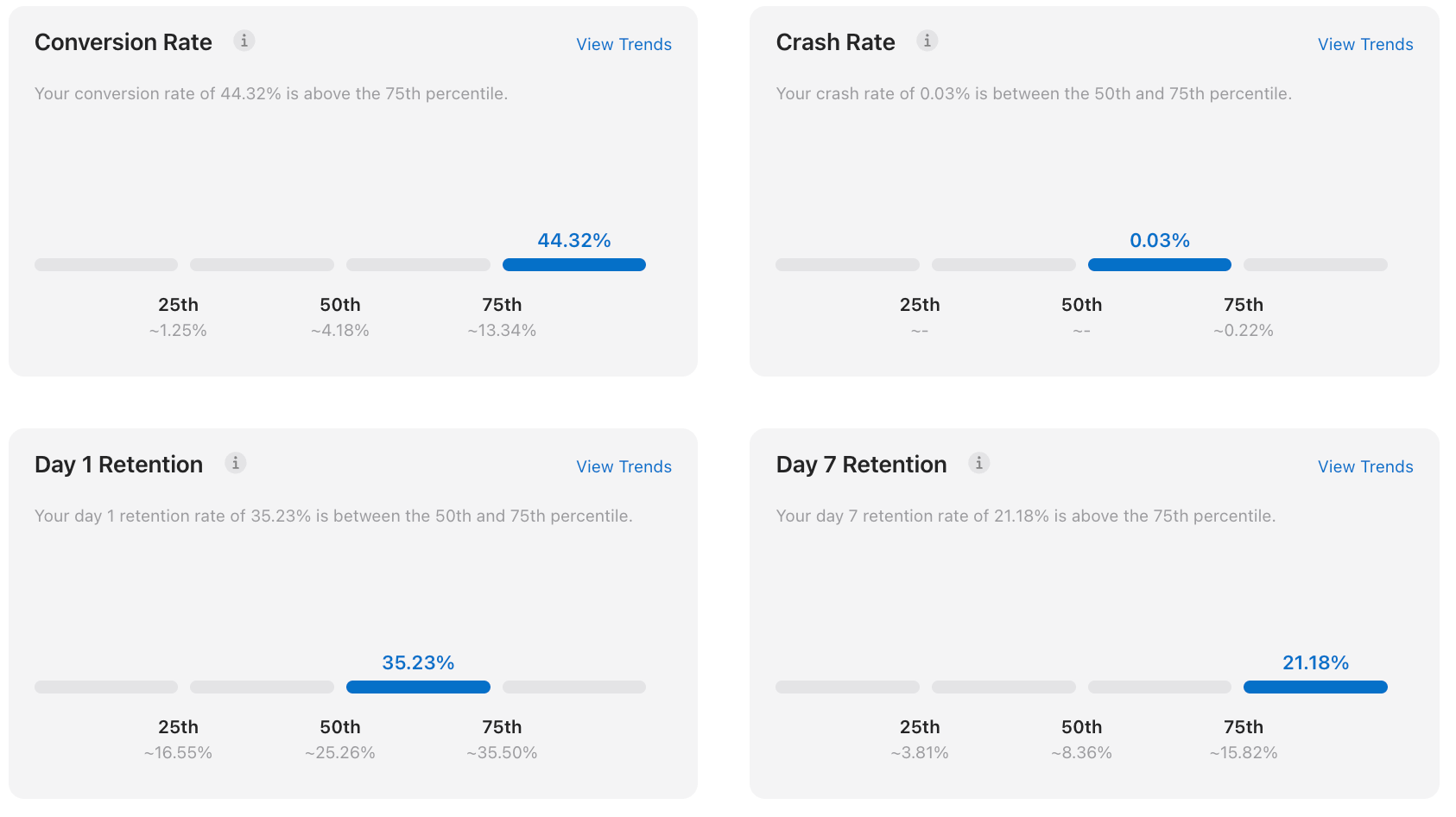Click the info icon beside Conversion Rate
This screenshot has width=1456, height=817.
point(244,41)
